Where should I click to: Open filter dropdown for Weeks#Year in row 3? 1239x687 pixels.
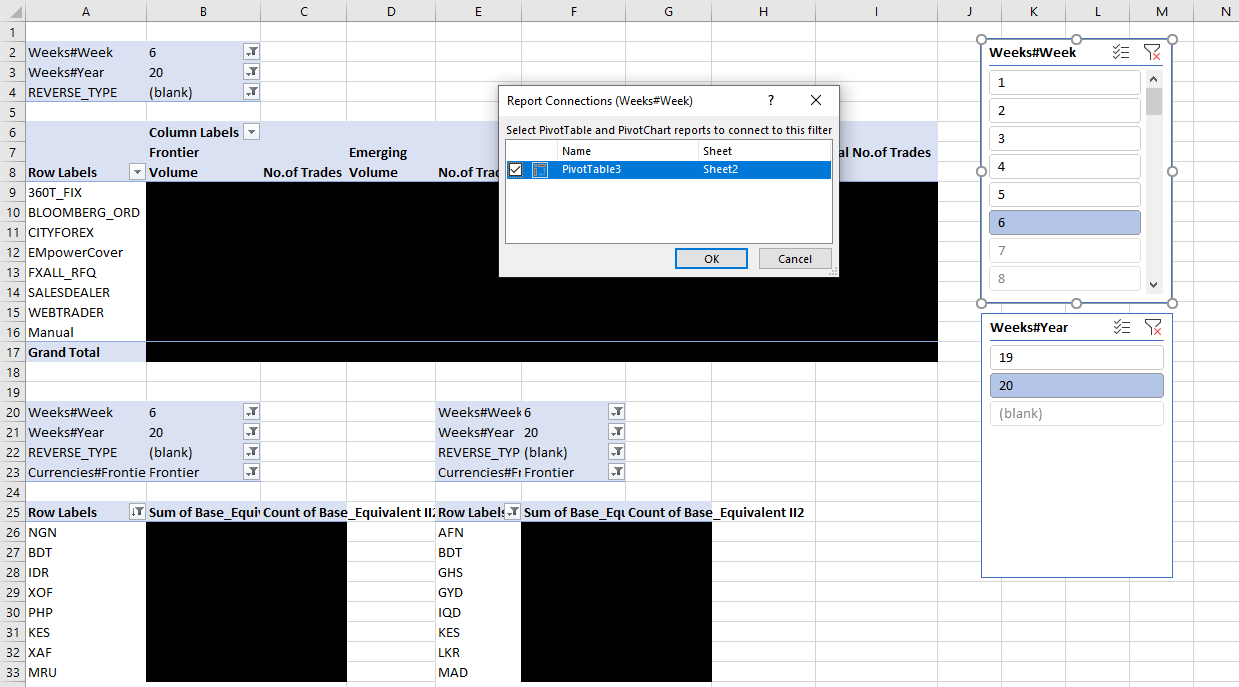click(252, 72)
